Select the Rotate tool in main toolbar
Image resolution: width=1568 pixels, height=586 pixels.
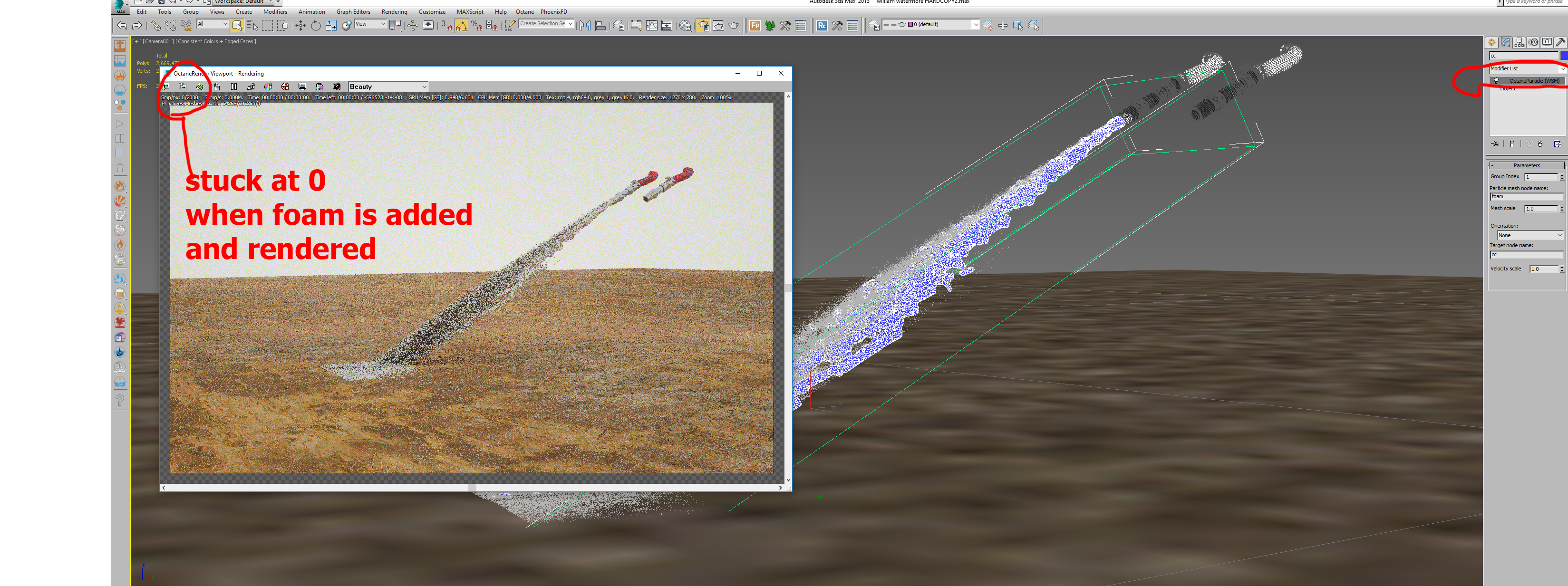[x=315, y=25]
